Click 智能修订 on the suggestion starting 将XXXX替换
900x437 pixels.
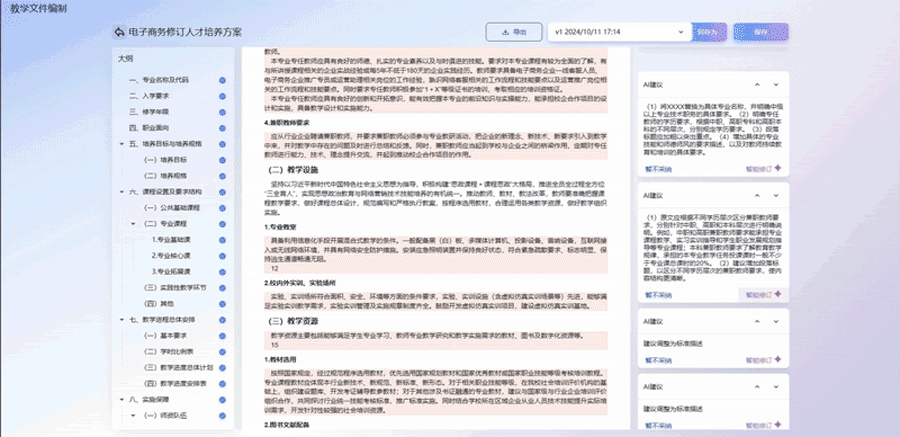[x=763, y=169]
